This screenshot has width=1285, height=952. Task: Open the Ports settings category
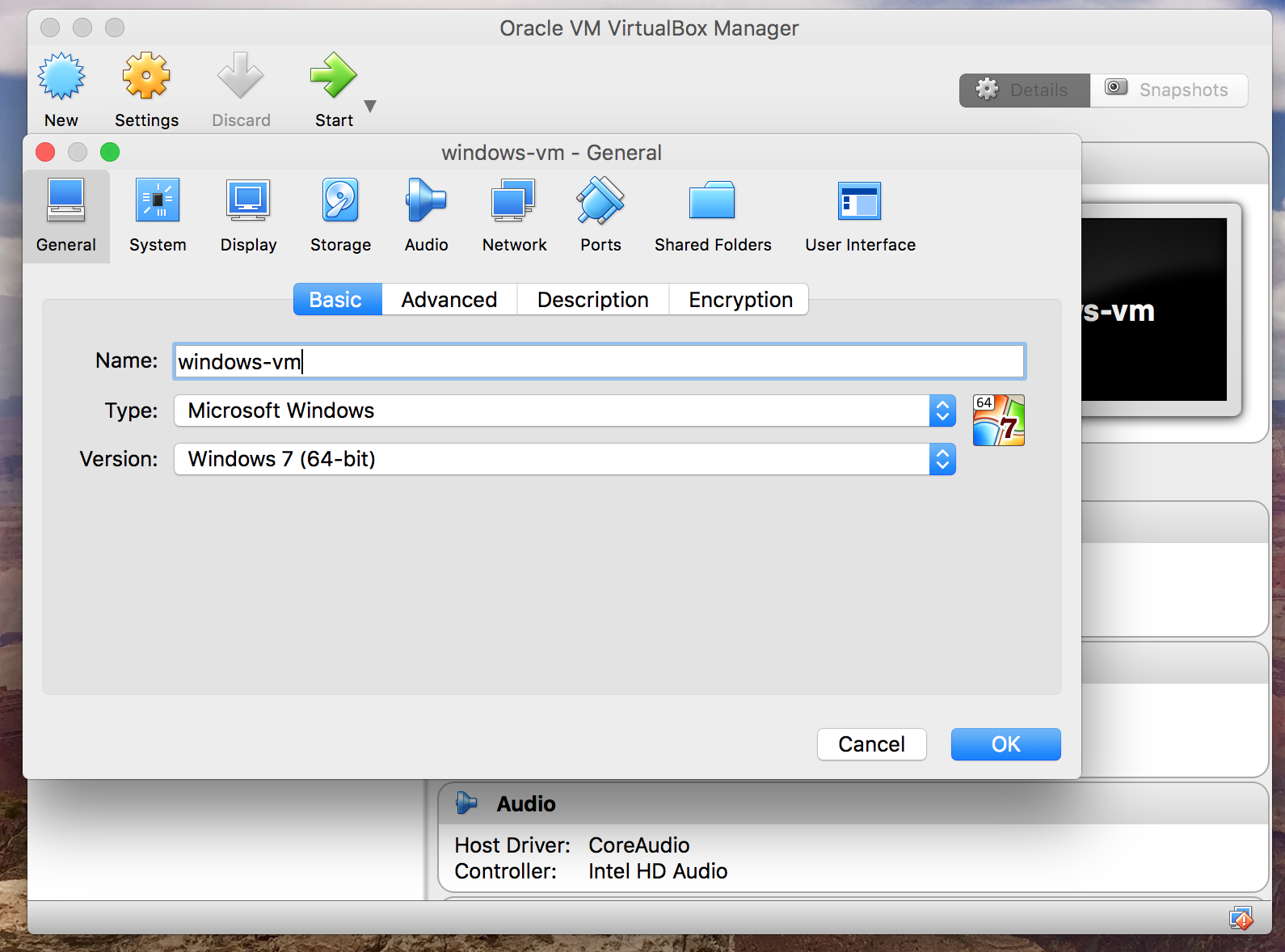(x=600, y=216)
